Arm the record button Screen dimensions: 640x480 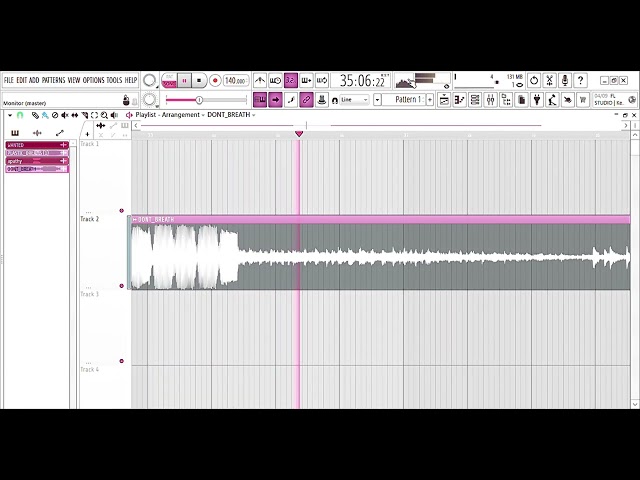215,80
